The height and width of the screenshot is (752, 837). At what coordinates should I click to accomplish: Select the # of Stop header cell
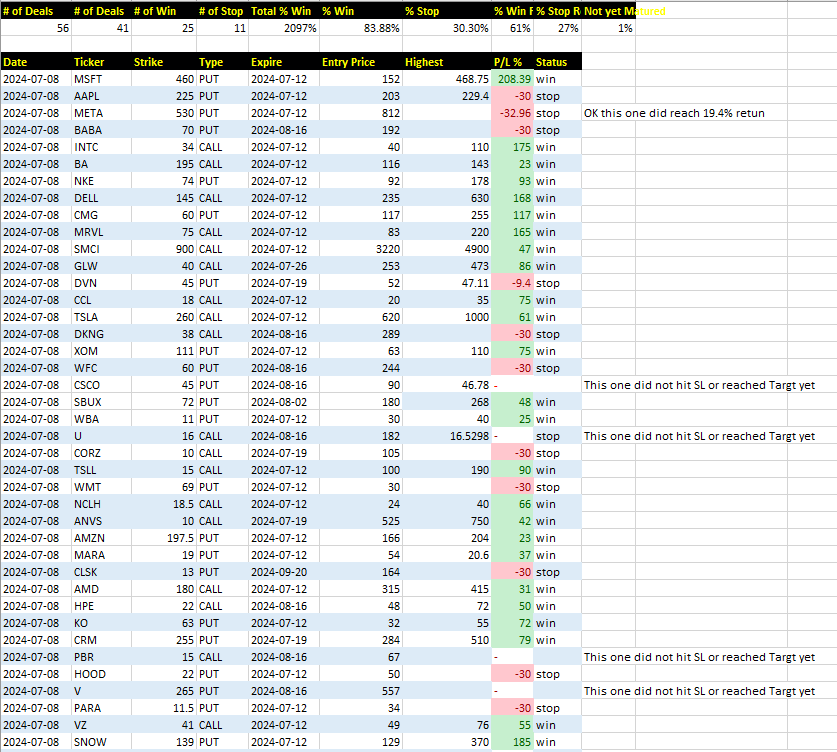pos(223,11)
